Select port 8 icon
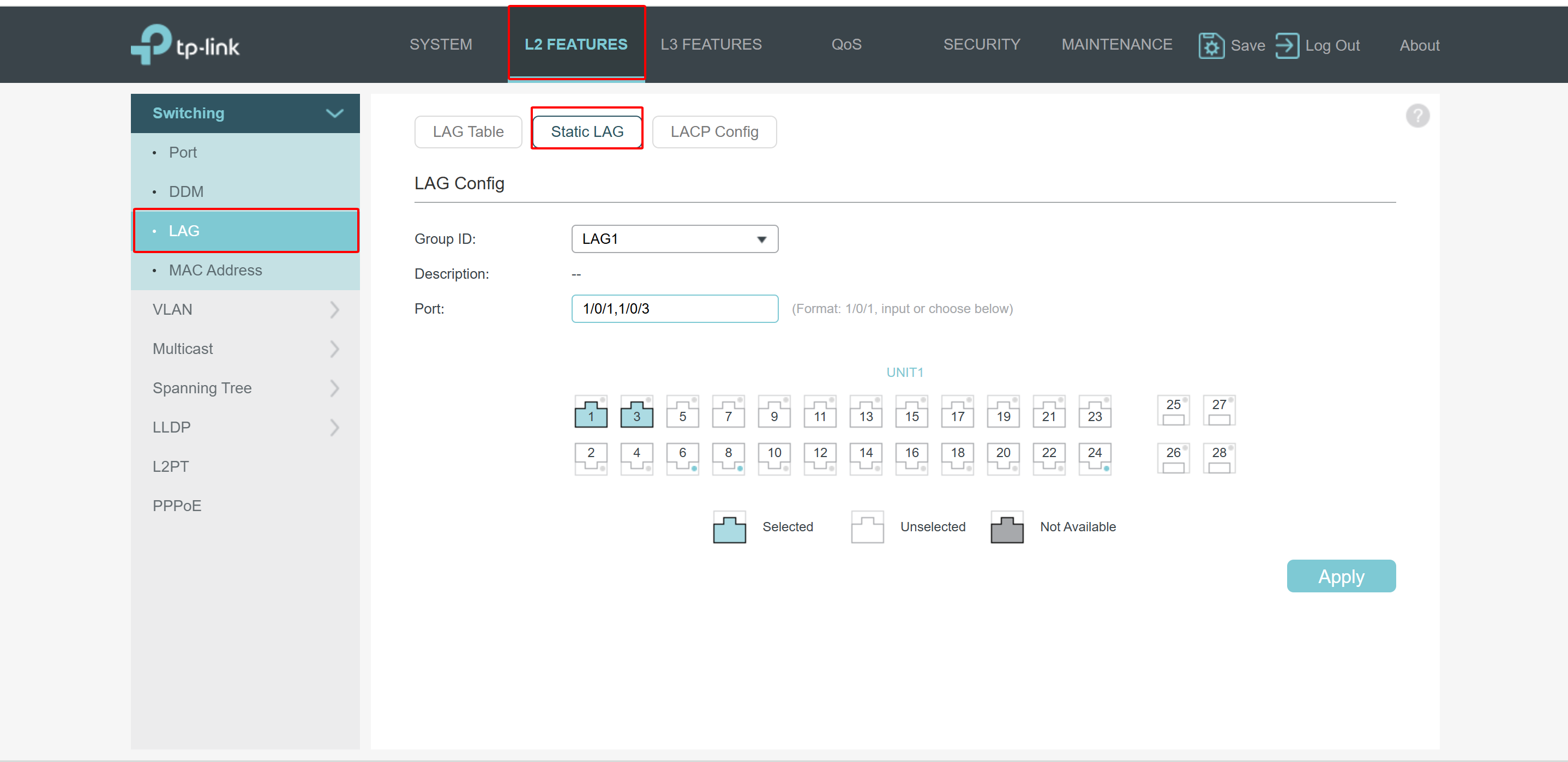The image size is (1568, 762). click(728, 459)
